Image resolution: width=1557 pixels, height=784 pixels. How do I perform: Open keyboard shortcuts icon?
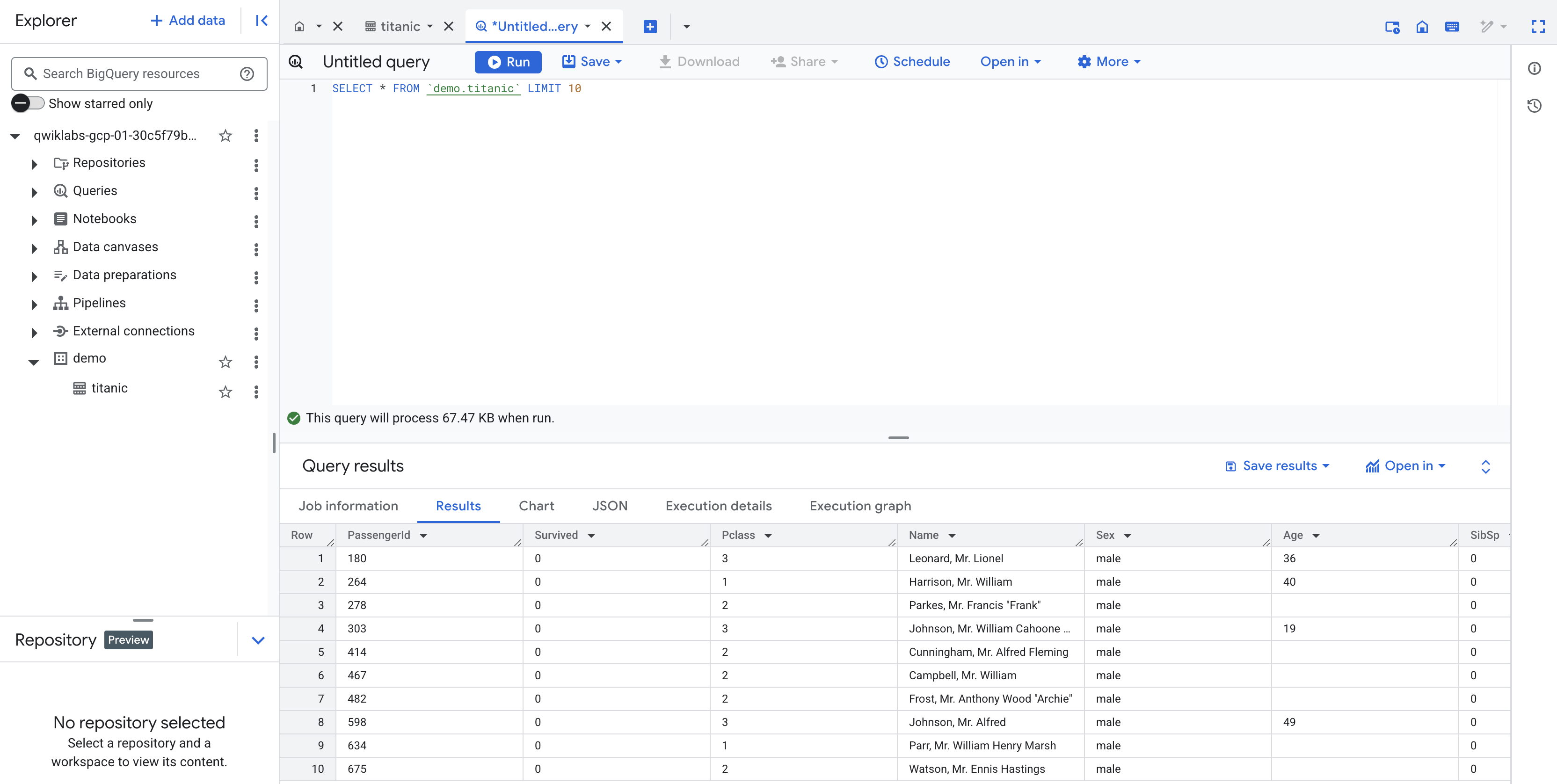(1452, 27)
